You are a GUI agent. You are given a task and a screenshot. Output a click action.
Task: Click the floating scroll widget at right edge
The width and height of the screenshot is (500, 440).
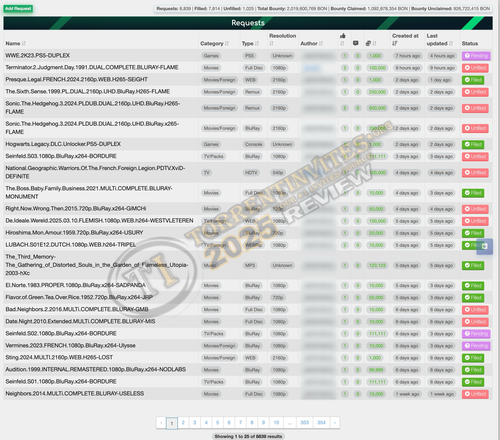[485, 246]
